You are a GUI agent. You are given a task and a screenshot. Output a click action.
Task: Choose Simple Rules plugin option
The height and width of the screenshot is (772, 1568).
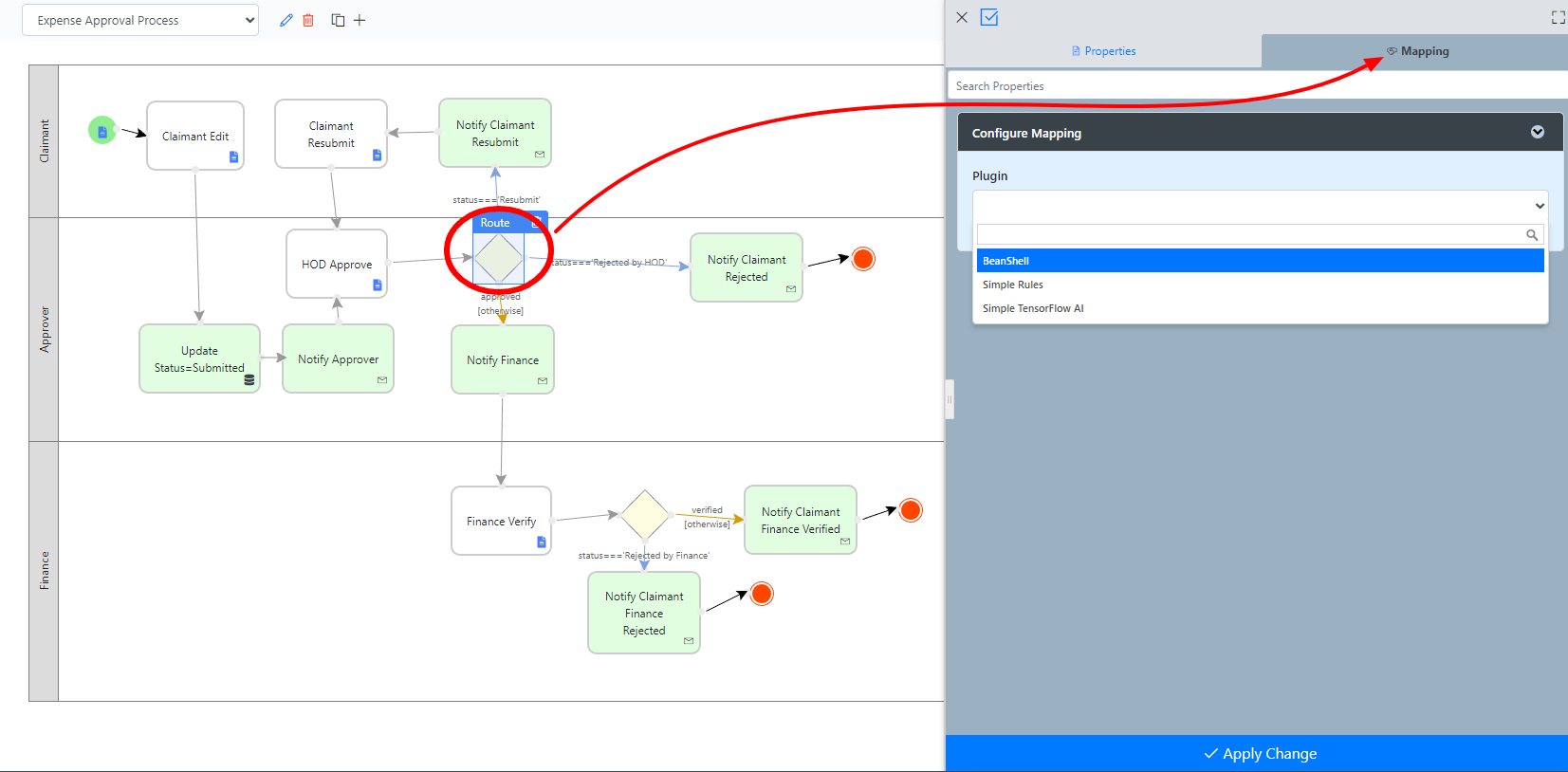[x=1013, y=285]
